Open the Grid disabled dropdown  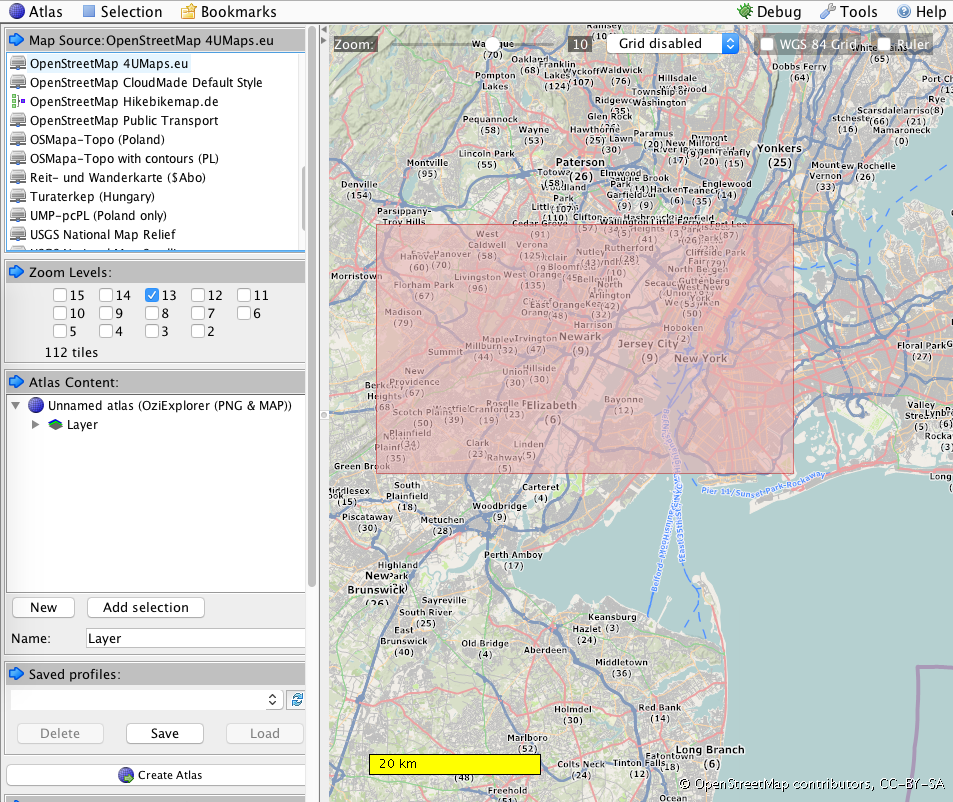(673, 43)
